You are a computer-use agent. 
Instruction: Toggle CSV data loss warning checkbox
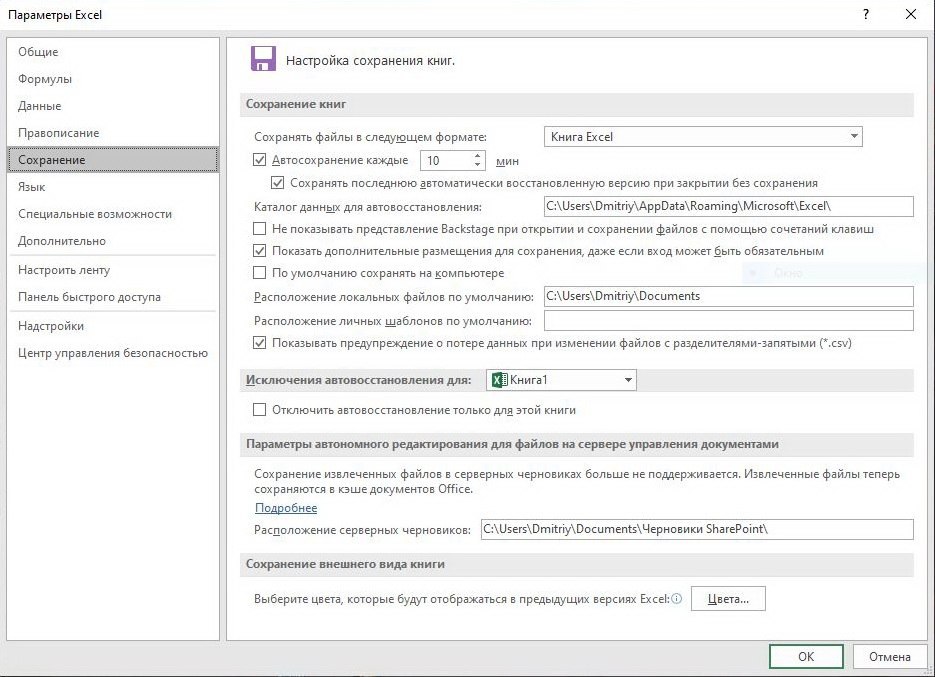[259, 343]
